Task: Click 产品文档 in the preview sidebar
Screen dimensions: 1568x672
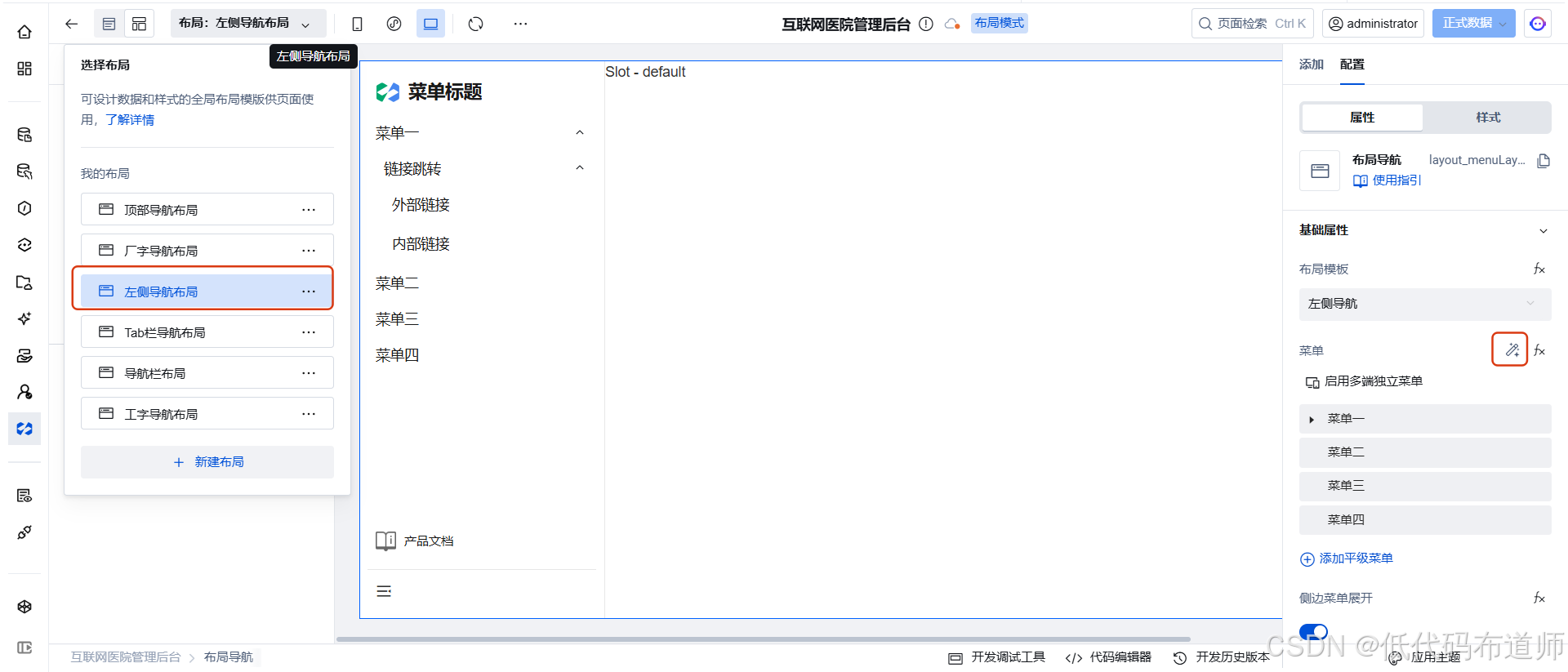Action: click(x=414, y=541)
